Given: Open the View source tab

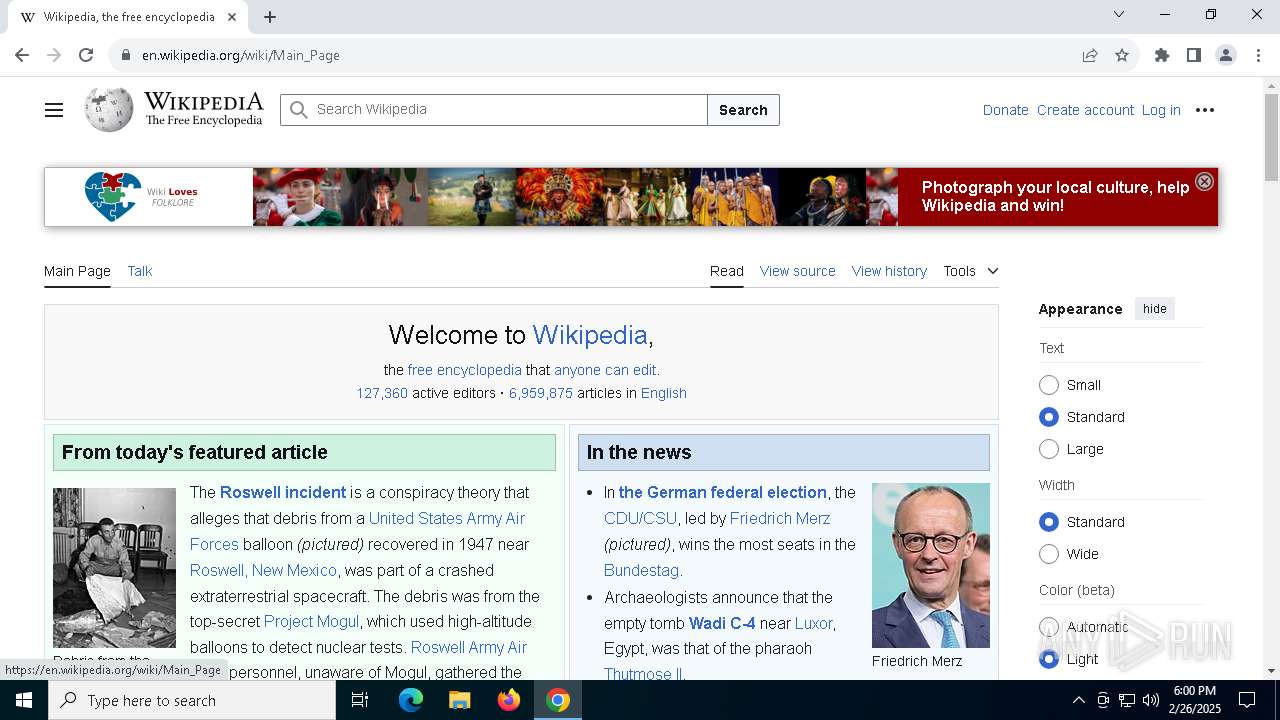Looking at the screenshot, I should pyautogui.click(x=797, y=271).
